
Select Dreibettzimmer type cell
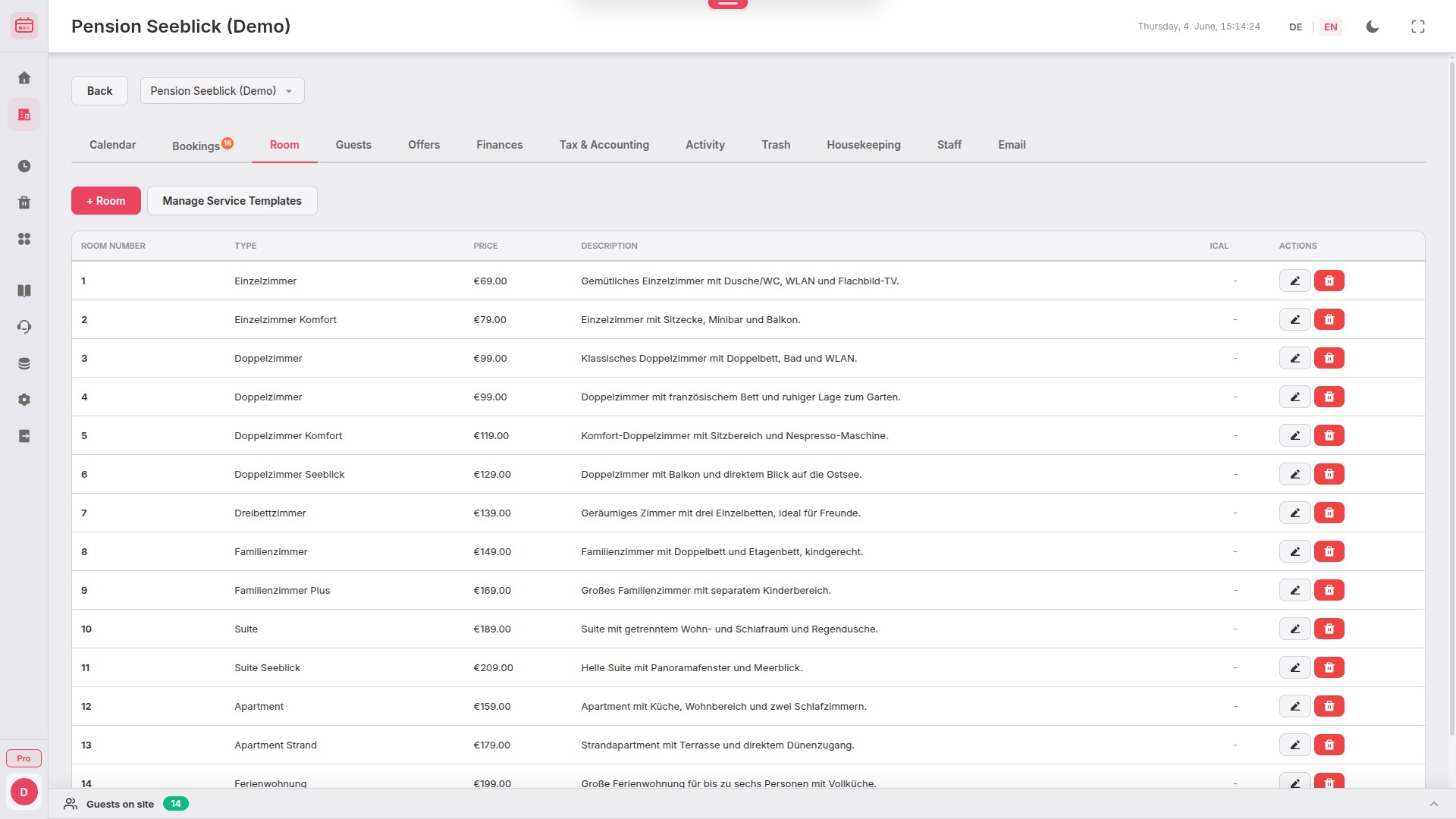click(270, 513)
